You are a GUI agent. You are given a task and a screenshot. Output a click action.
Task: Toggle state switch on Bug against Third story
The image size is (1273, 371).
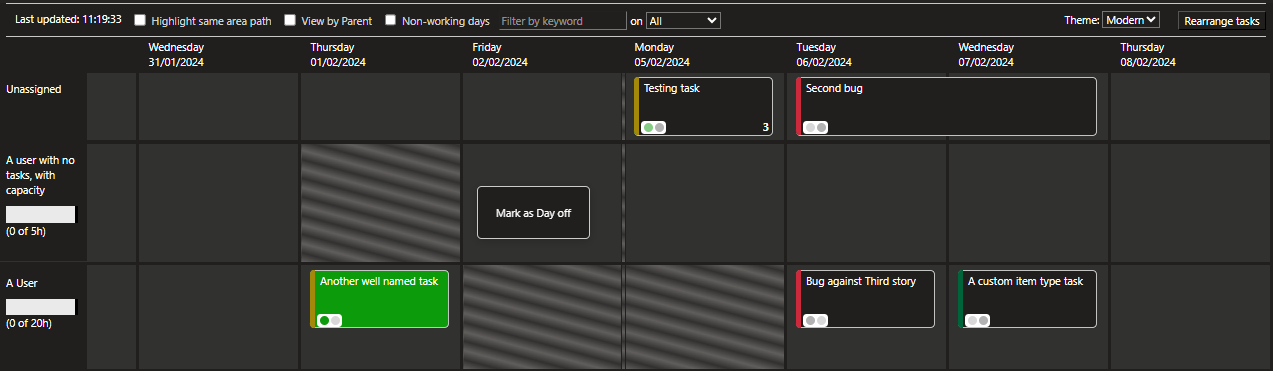pyautogui.click(x=816, y=320)
